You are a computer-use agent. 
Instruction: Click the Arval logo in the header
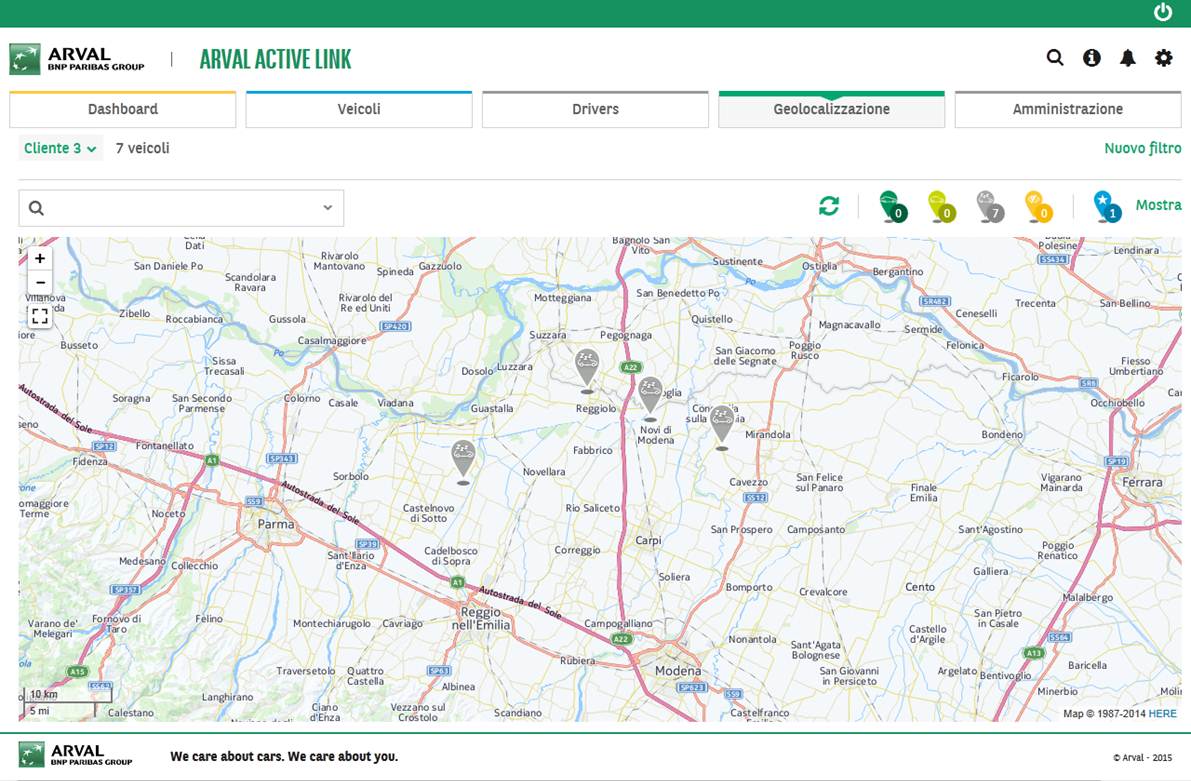(77, 58)
